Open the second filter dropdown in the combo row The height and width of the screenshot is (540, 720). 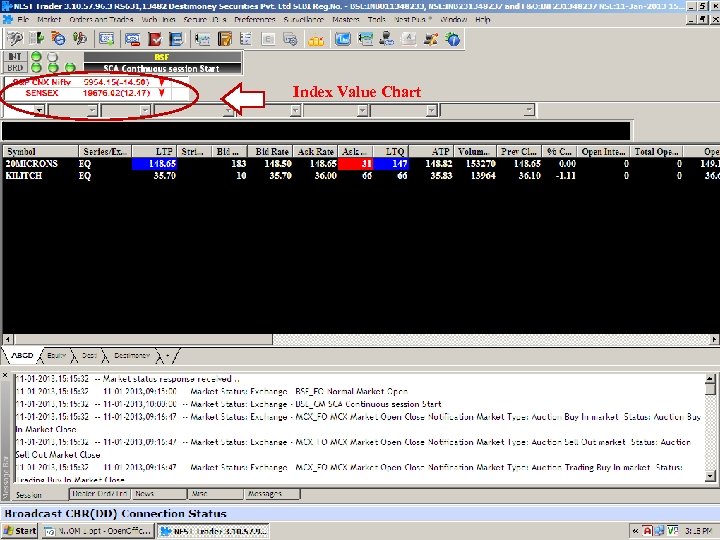92,110
